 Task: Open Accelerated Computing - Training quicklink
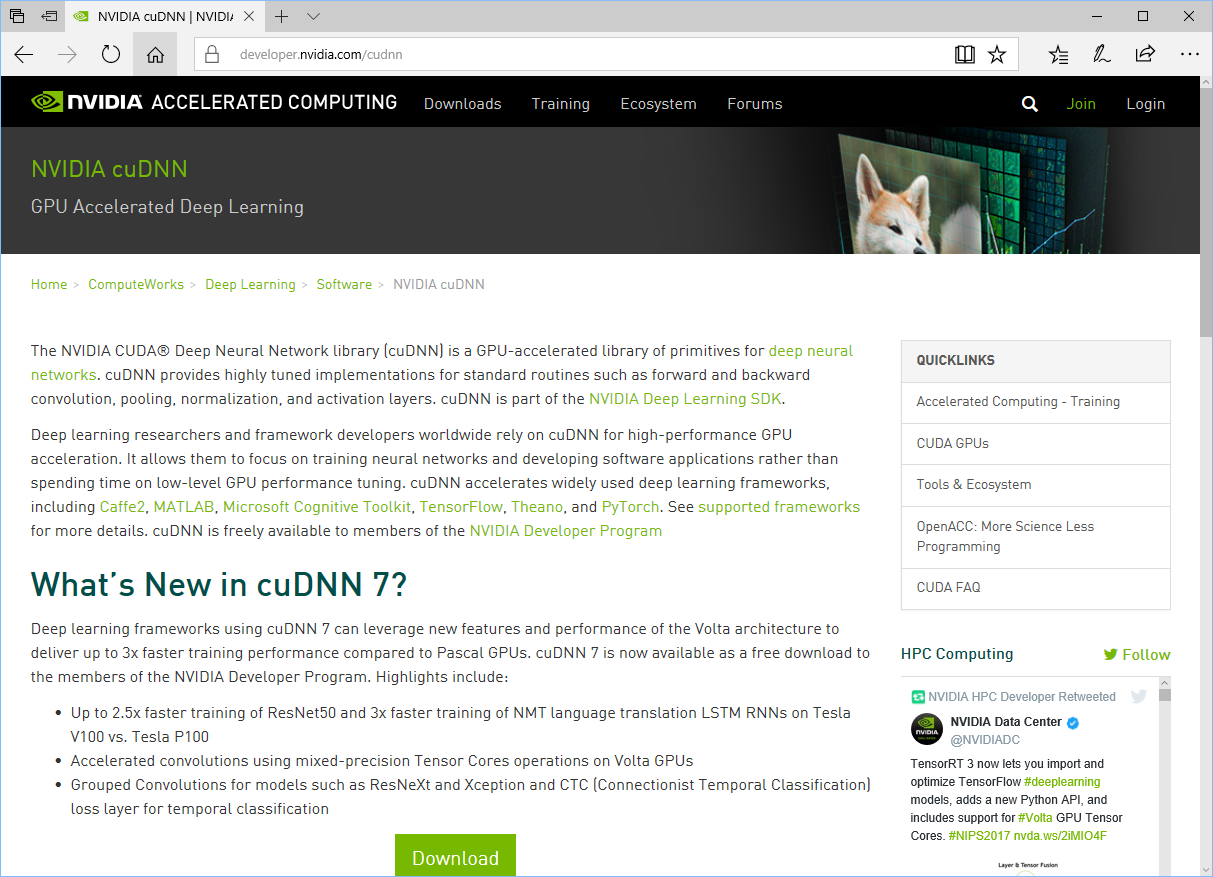click(x=1018, y=402)
